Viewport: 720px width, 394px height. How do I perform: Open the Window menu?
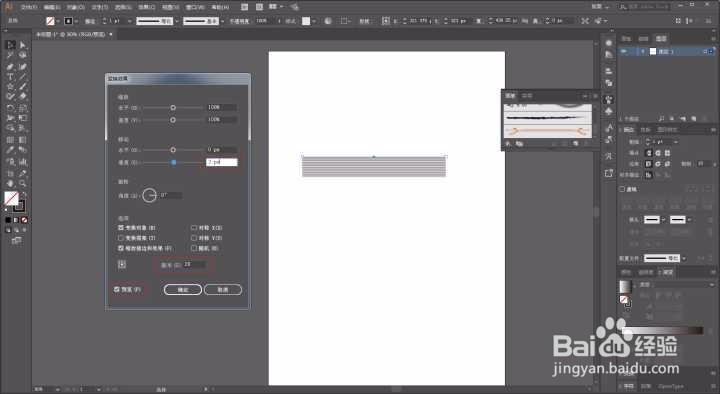coord(195,7)
